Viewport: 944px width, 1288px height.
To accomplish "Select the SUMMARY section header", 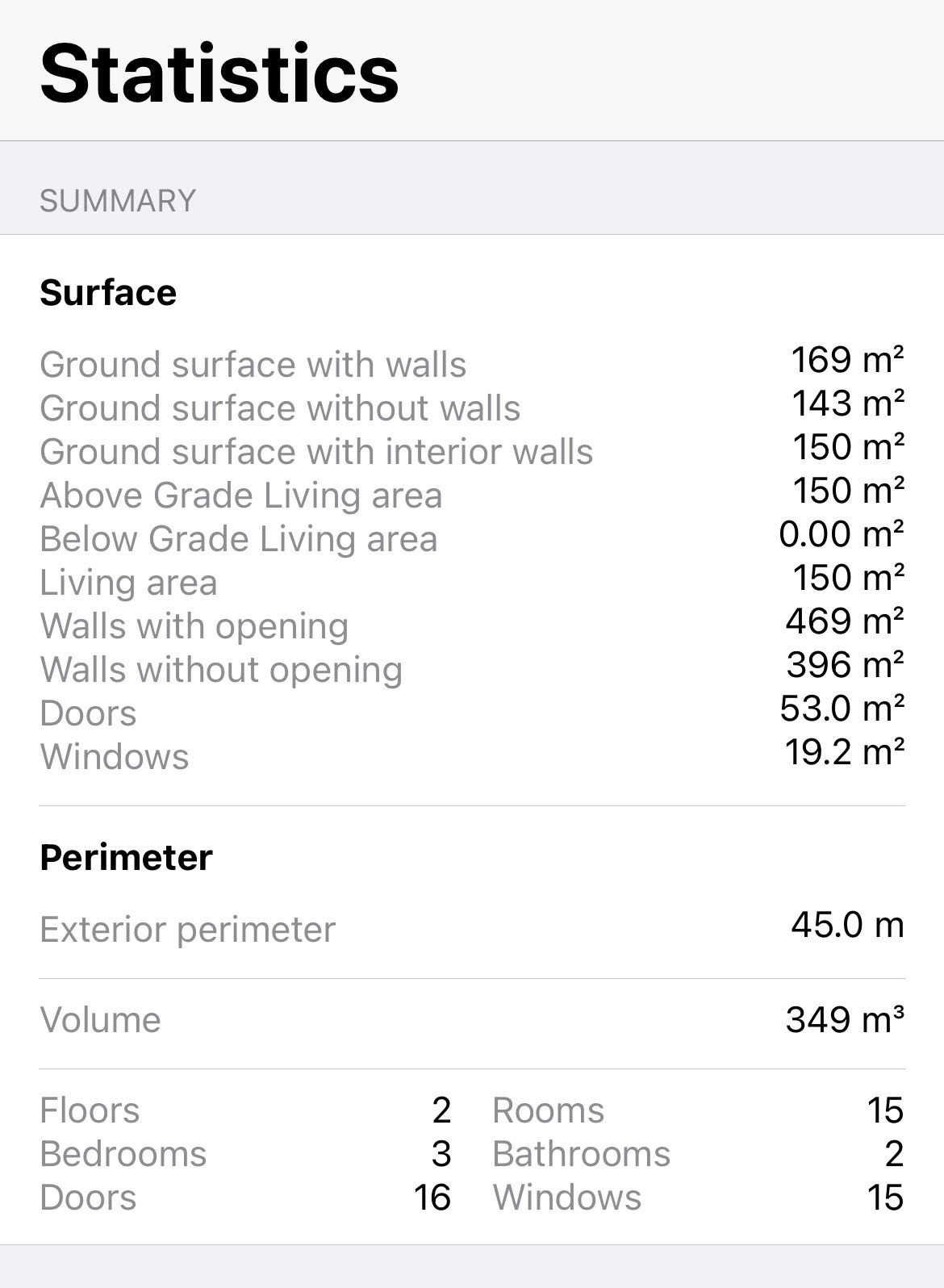I will [x=118, y=201].
